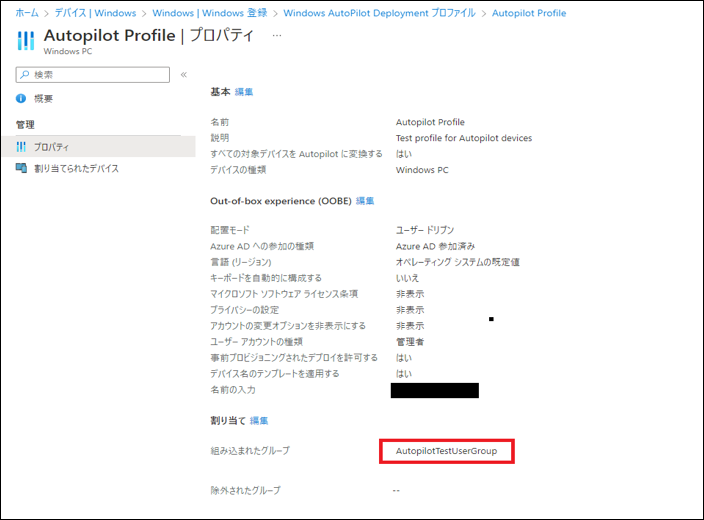Screen dimensions: 704x520
Task: Open Windows | Windows 登録 breadcrumb
Action: (x=208, y=13)
